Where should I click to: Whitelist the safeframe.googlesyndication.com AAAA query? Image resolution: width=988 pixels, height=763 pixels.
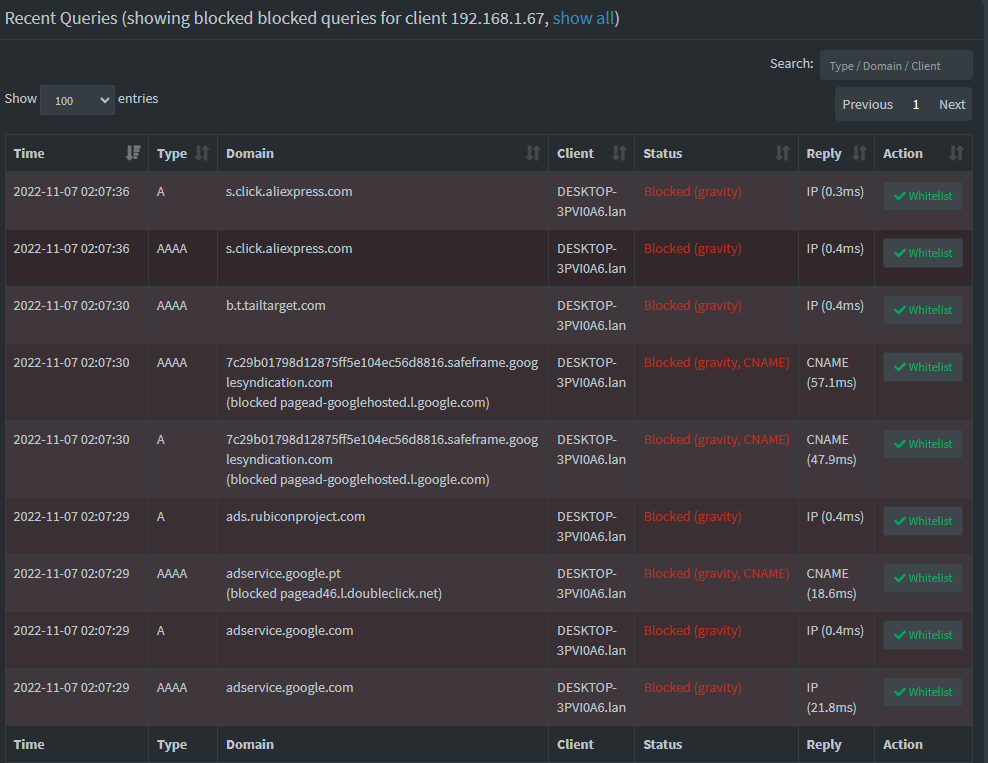point(922,366)
